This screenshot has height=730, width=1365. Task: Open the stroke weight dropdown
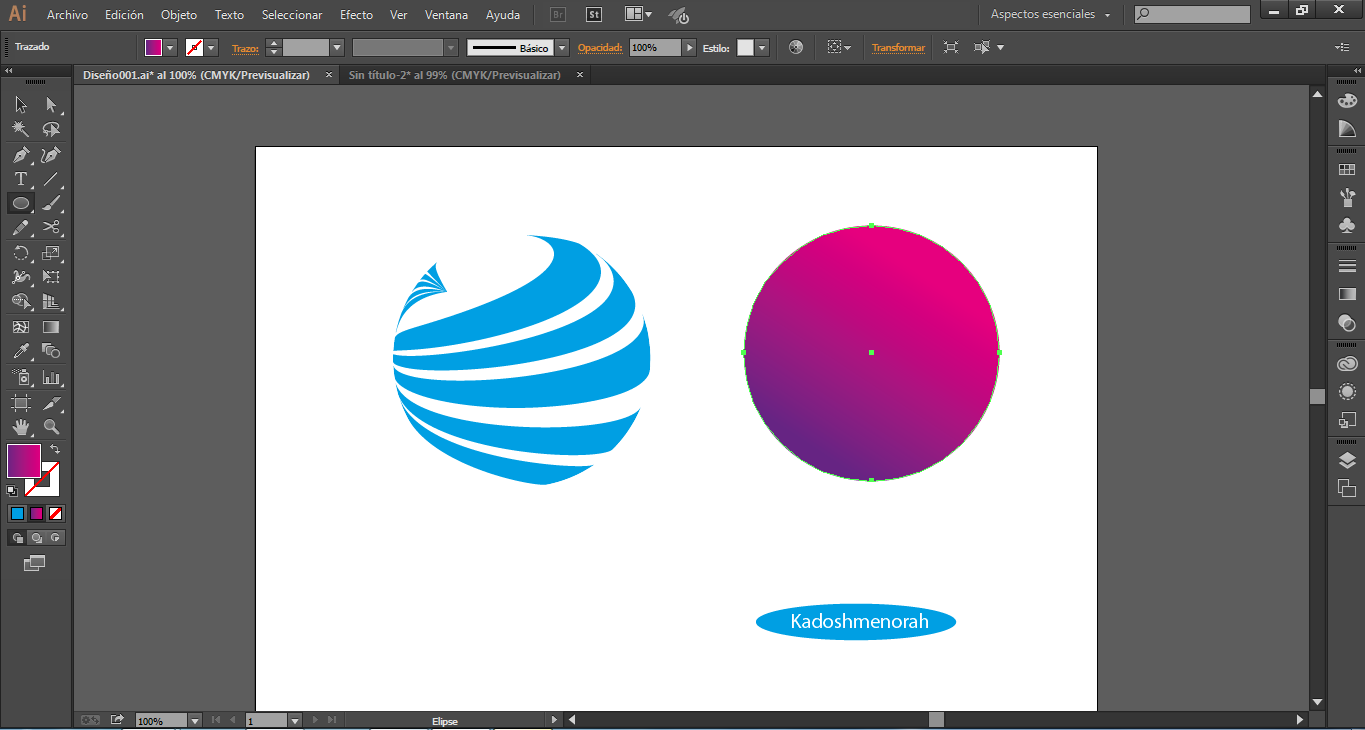337,47
